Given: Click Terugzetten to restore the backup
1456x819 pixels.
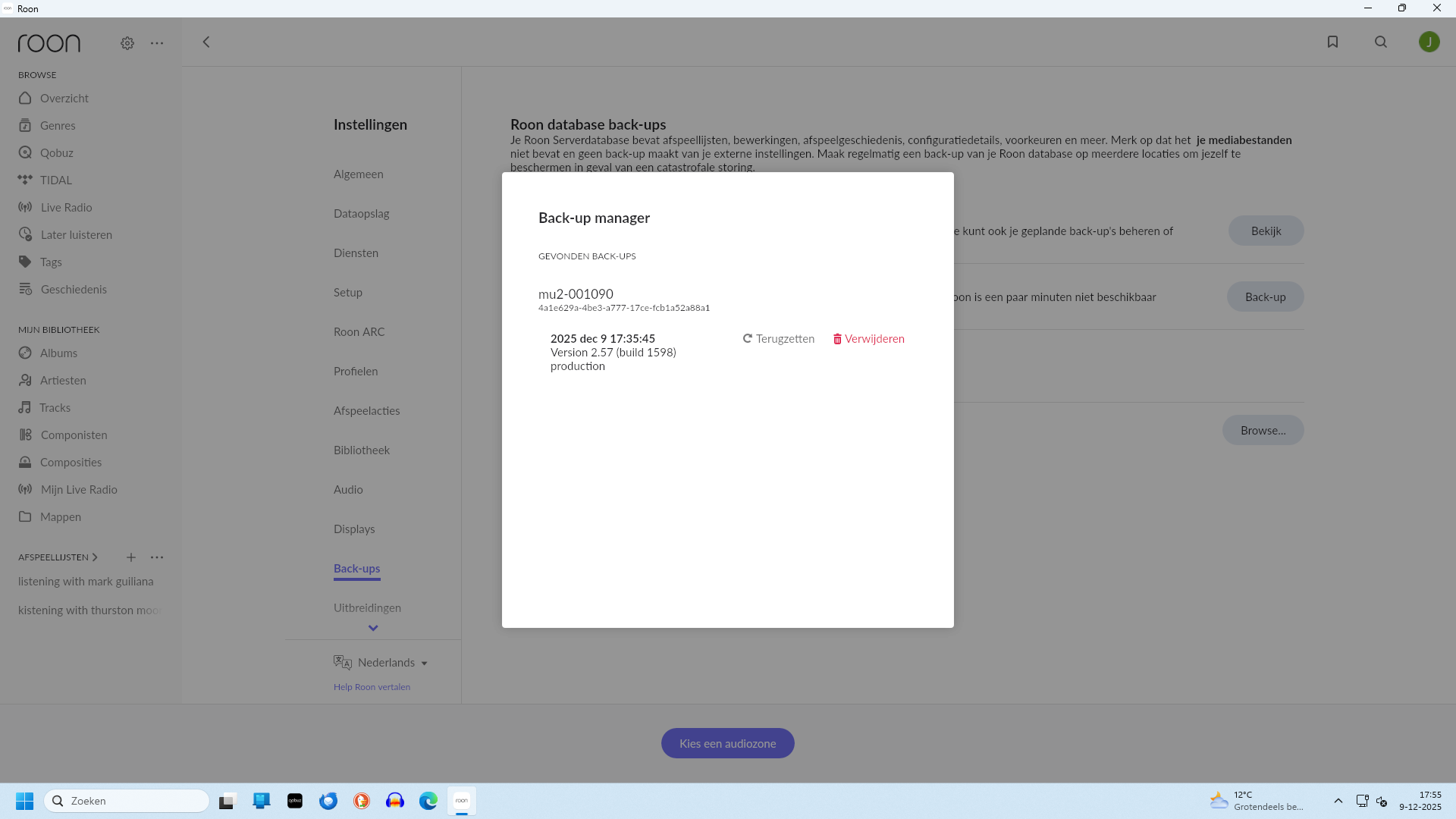Looking at the screenshot, I should (x=779, y=339).
